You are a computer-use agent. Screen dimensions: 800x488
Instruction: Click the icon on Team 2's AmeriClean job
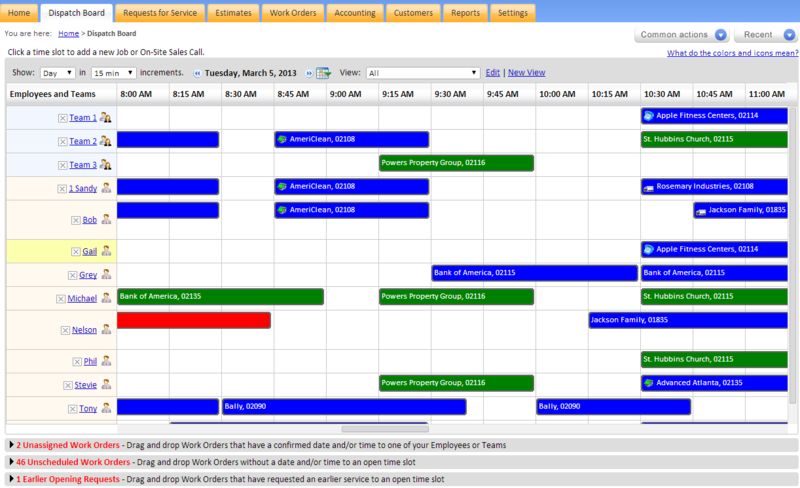[282, 139]
